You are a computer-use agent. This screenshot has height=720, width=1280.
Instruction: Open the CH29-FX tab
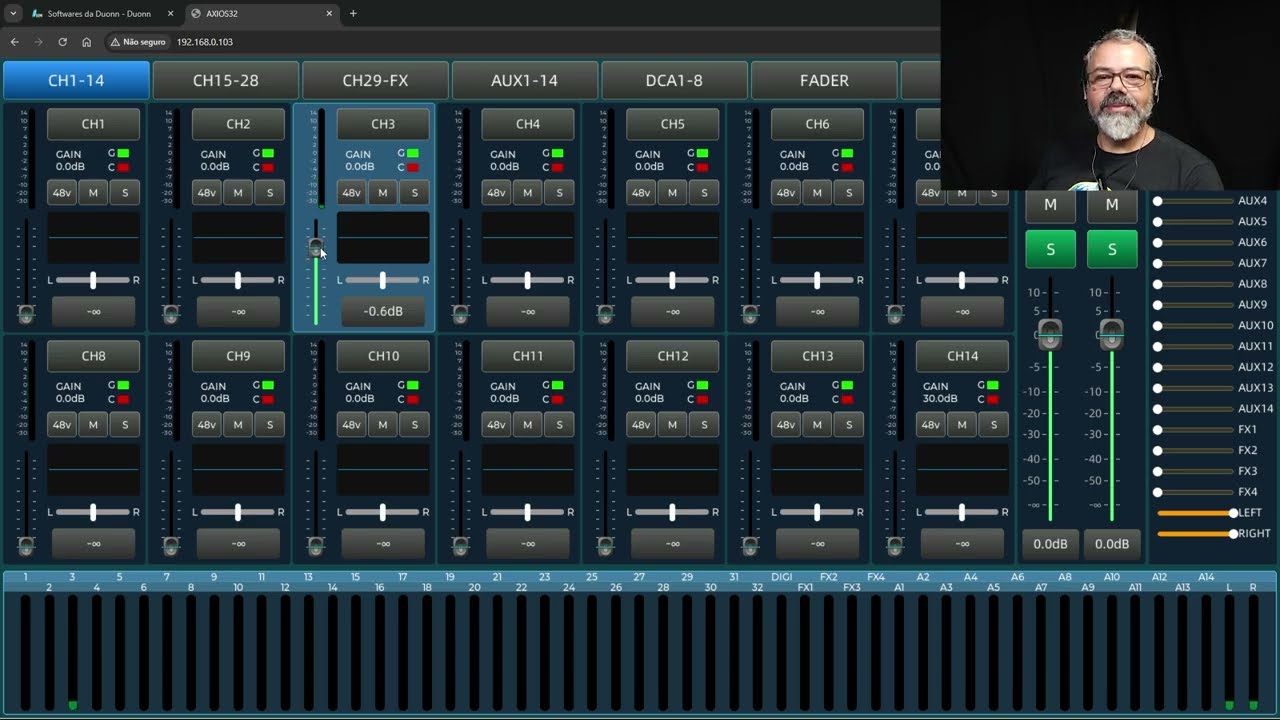point(375,80)
